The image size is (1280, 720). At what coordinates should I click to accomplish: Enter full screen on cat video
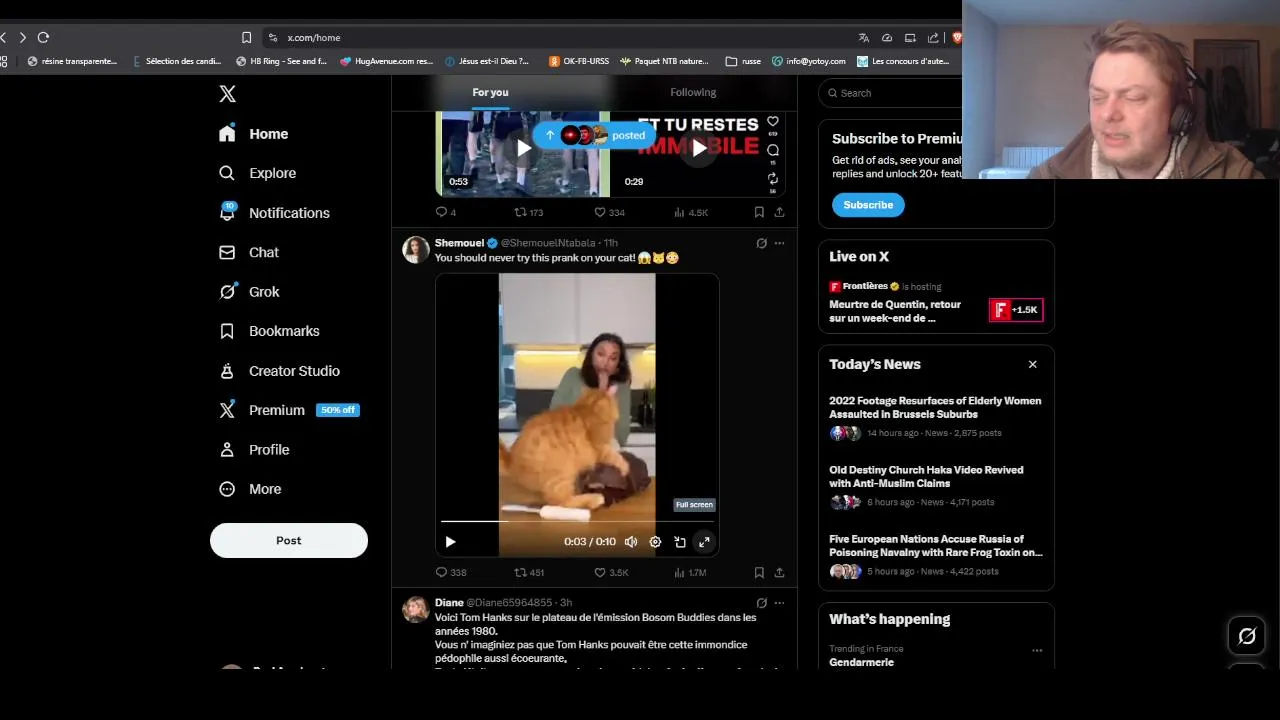[704, 542]
